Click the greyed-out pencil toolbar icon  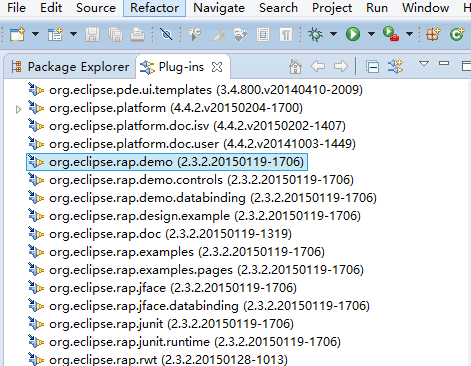point(217,34)
